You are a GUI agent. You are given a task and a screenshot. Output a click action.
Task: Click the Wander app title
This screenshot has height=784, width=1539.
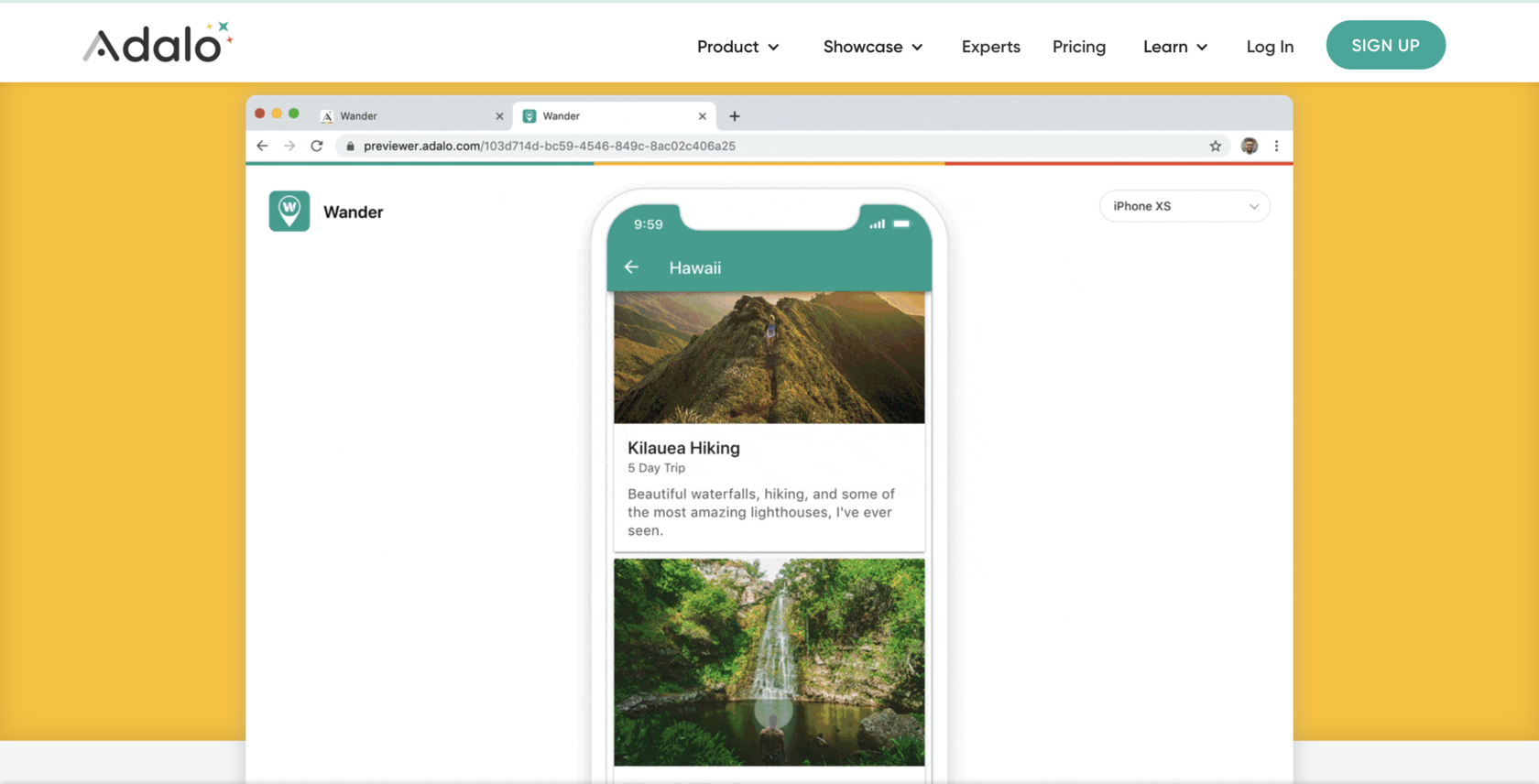(x=353, y=212)
